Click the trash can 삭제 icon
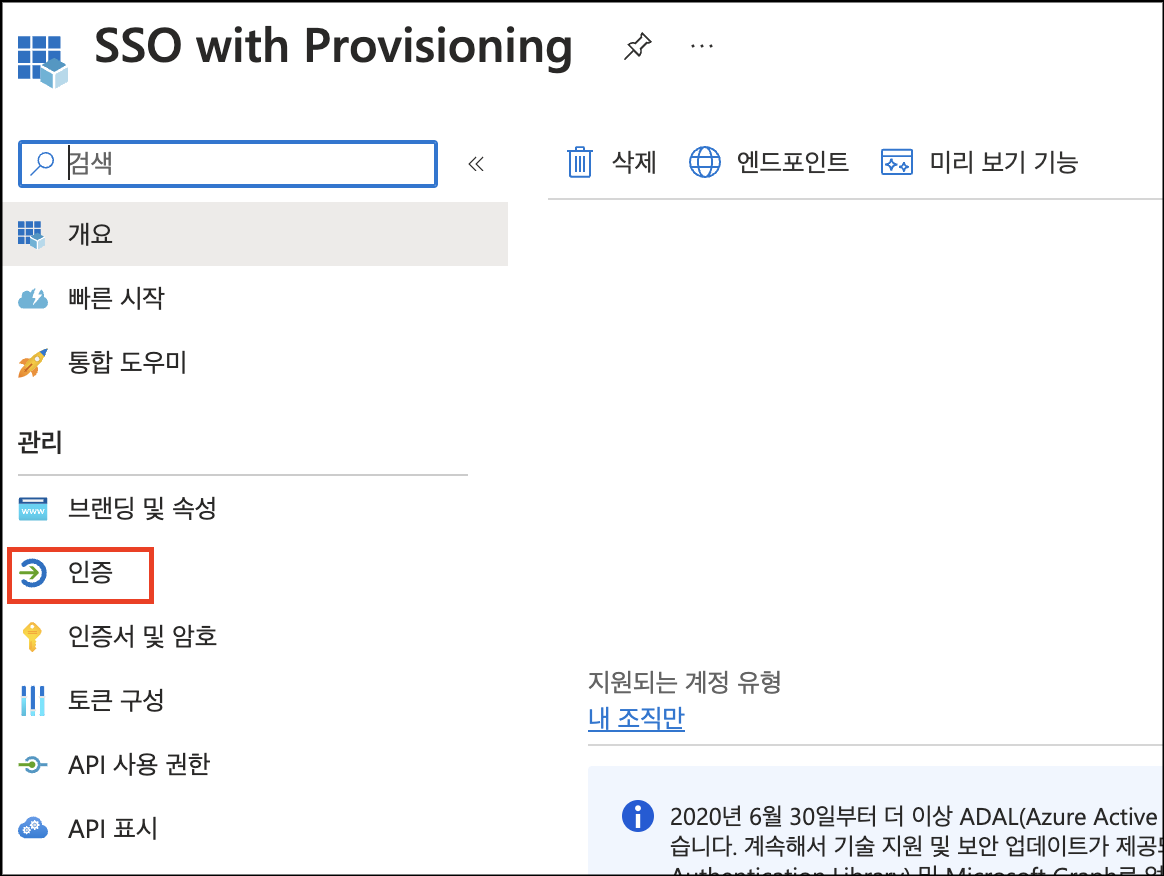Screen dimensions: 1164x876 (580, 162)
